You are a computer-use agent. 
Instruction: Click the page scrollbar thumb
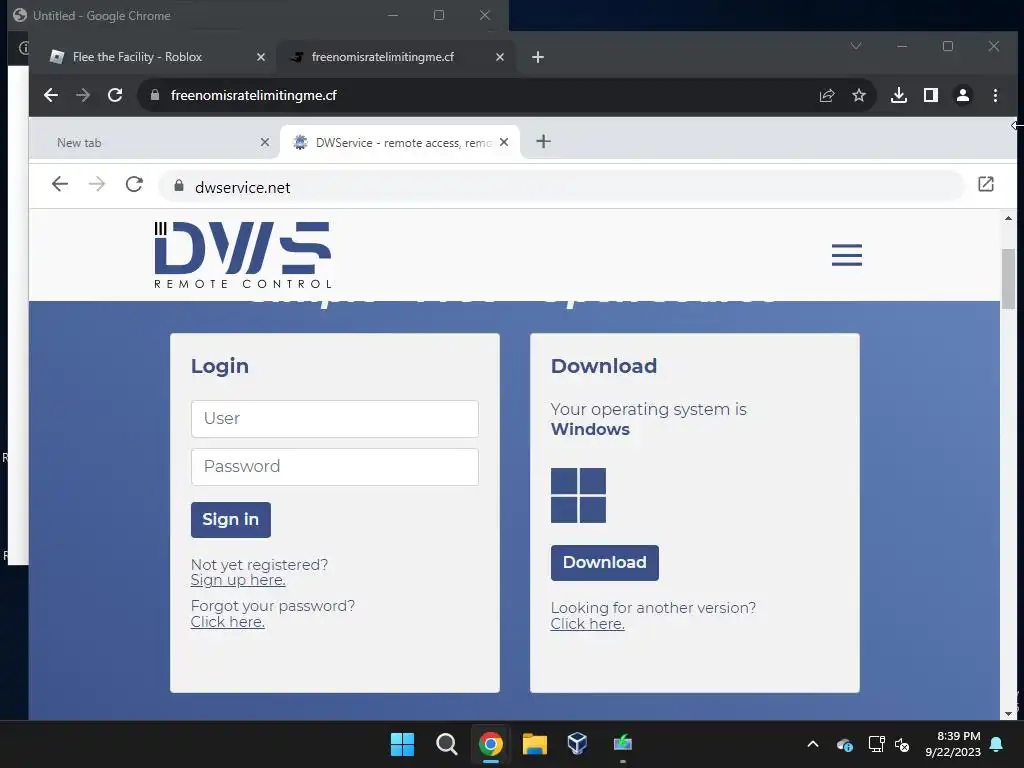pyautogui.click(x=1008, y=281)
